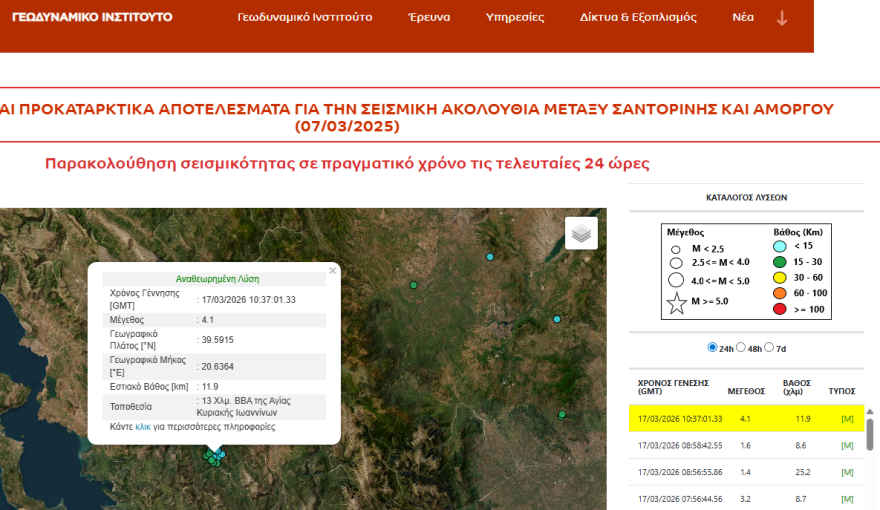Click the magnitude value 4.1 in popup
The image size is (880, 510).
(x=208, y=320)
